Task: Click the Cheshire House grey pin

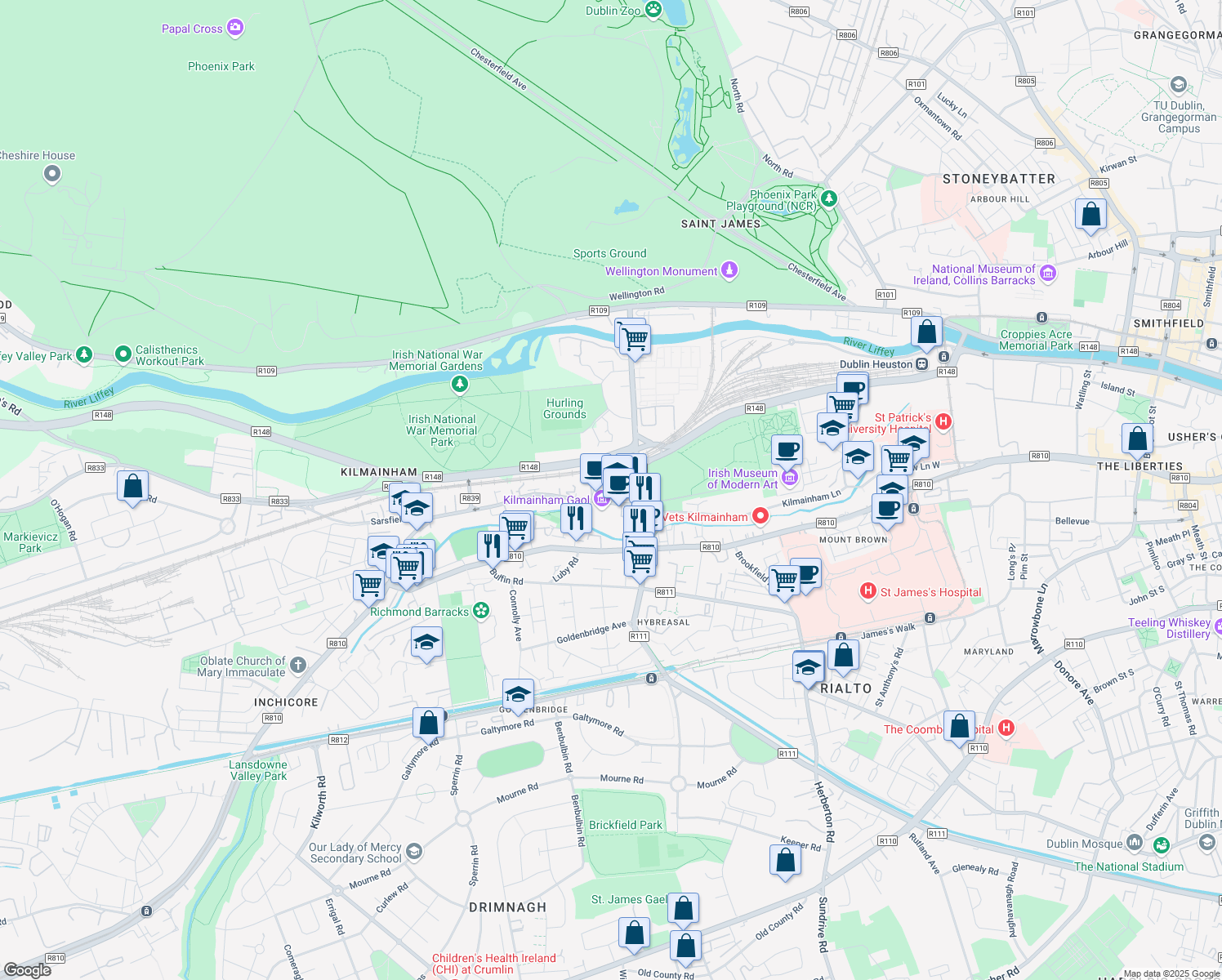Action: pos(52,173)
